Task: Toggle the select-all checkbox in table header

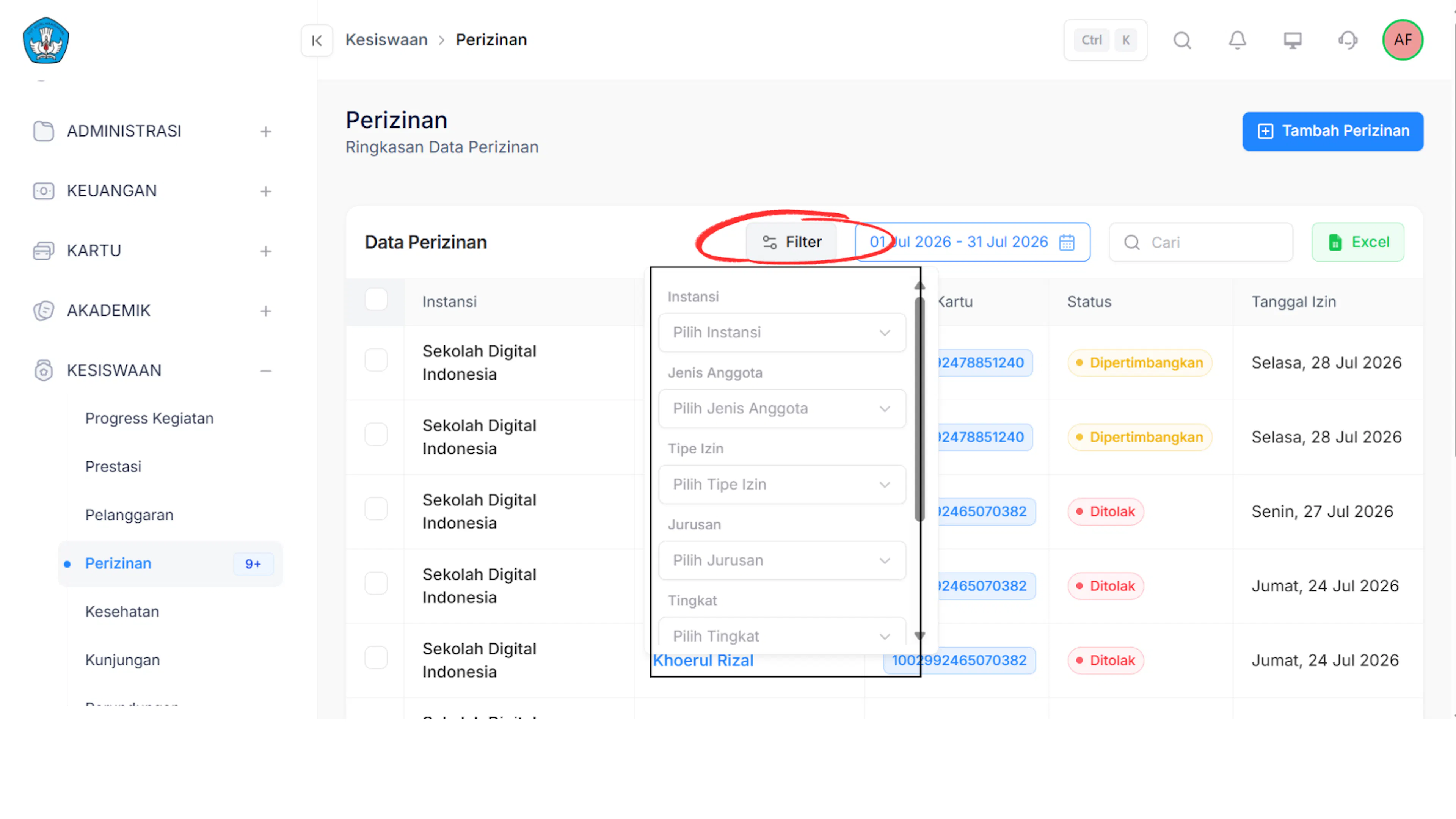Action: tap(376, 300)
